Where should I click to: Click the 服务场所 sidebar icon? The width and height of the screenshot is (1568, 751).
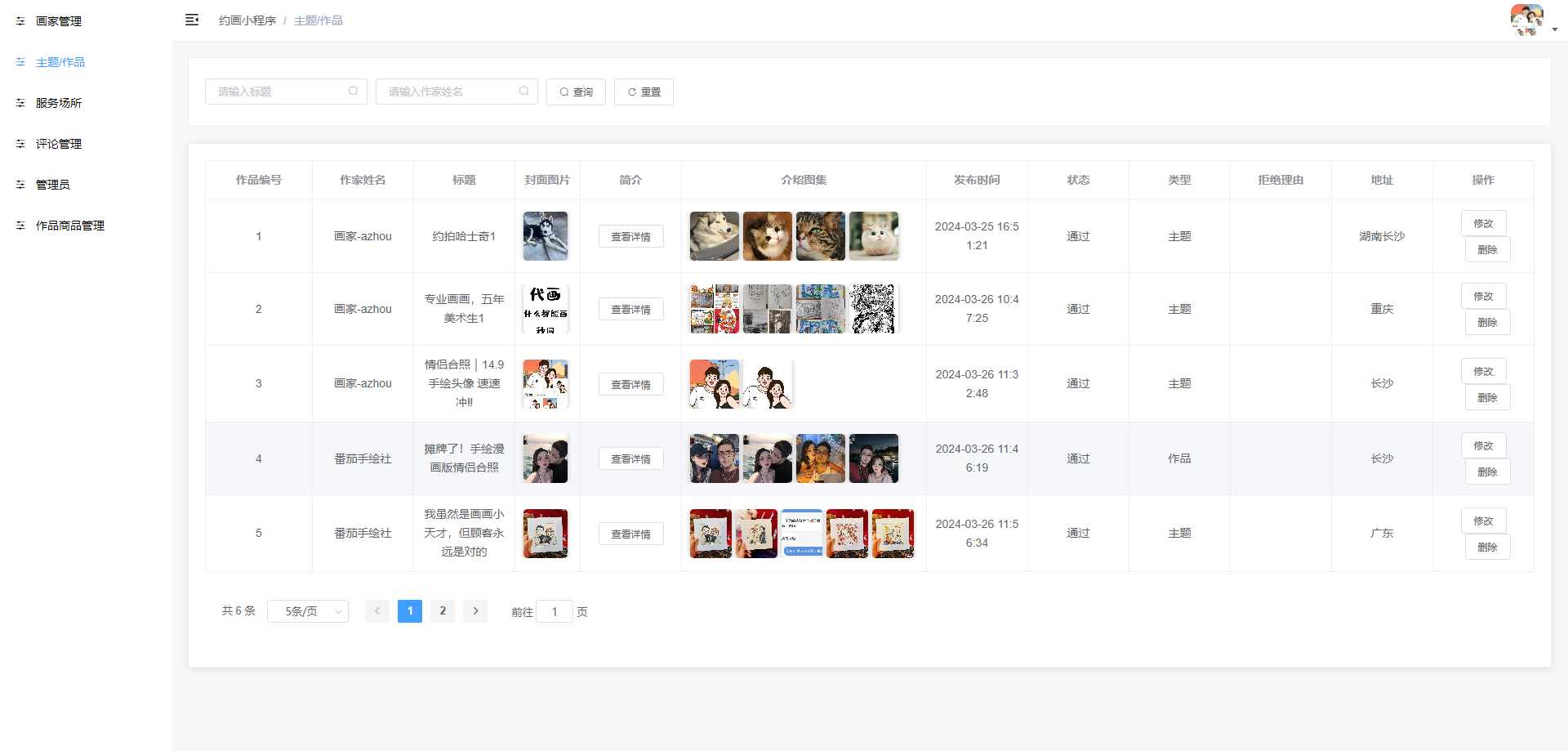tap(20, 103)
